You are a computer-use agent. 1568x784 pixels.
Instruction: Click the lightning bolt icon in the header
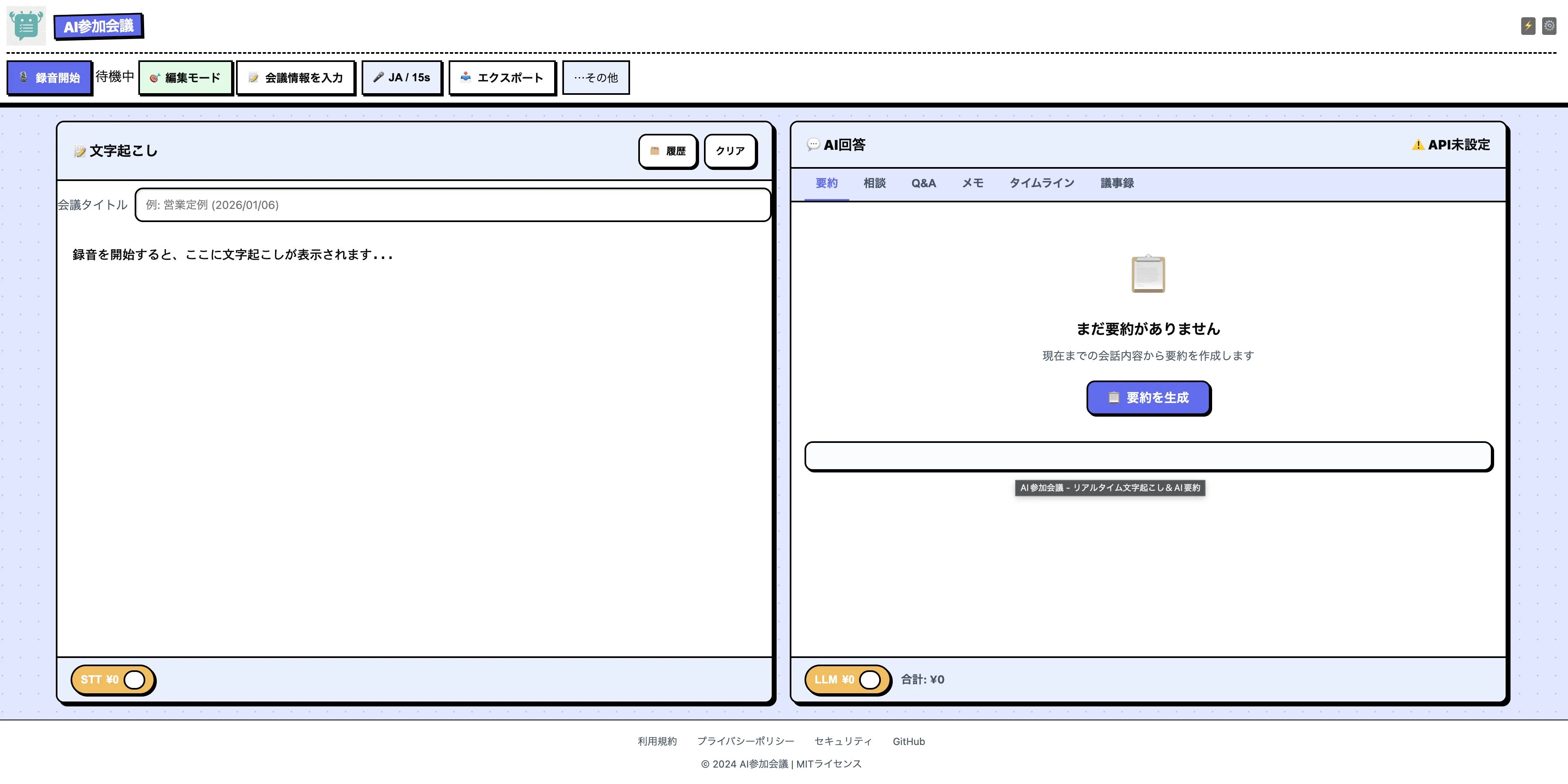point(1528,25)
